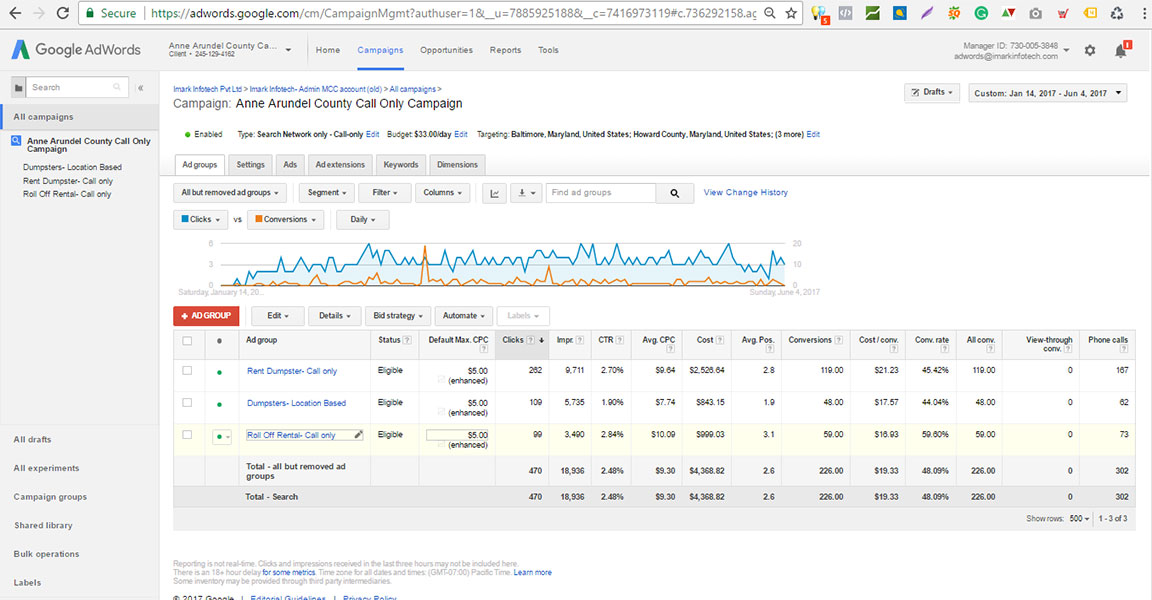Click the magnifier button beside Find ad groups
Image resolution: width=1152 pixels, height=600 pixels.
675,193
